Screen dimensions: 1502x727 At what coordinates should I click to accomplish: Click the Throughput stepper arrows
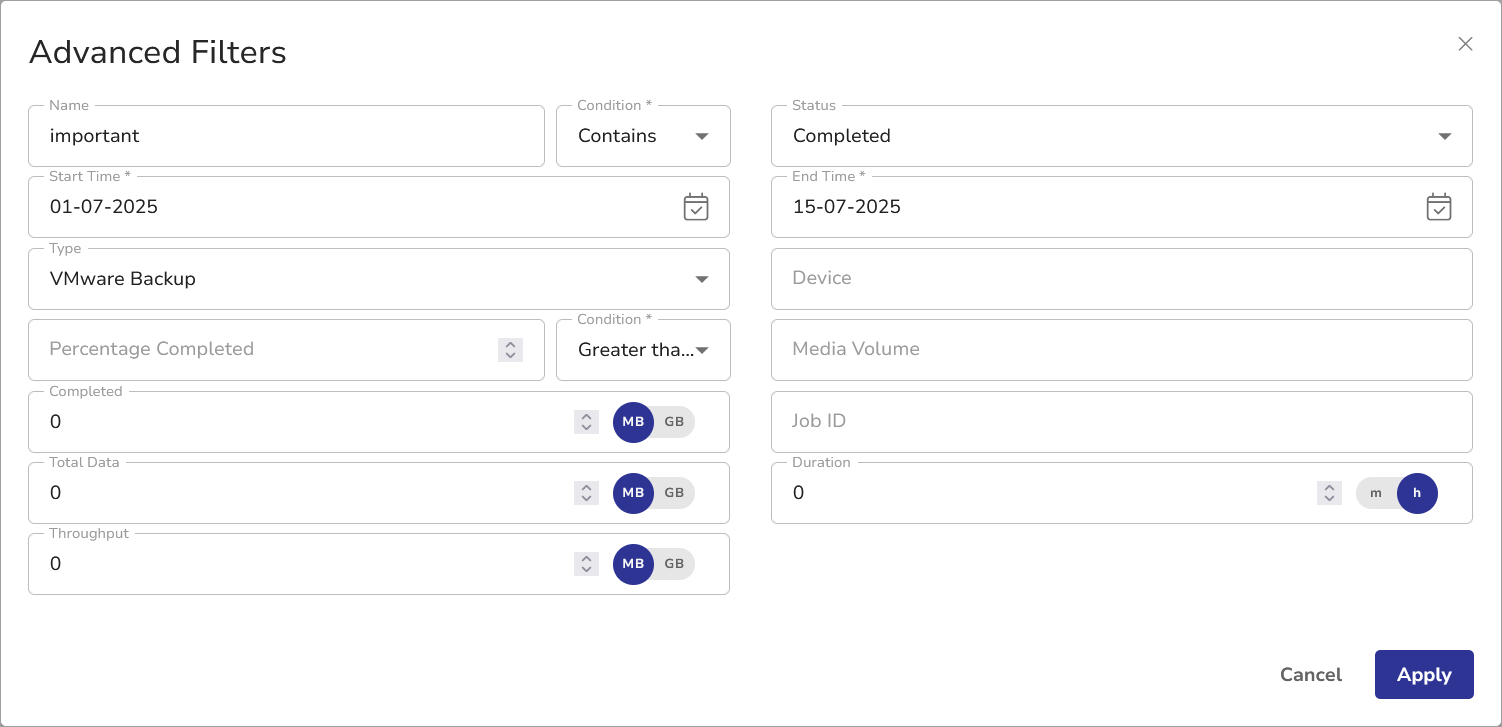(586, 564)
